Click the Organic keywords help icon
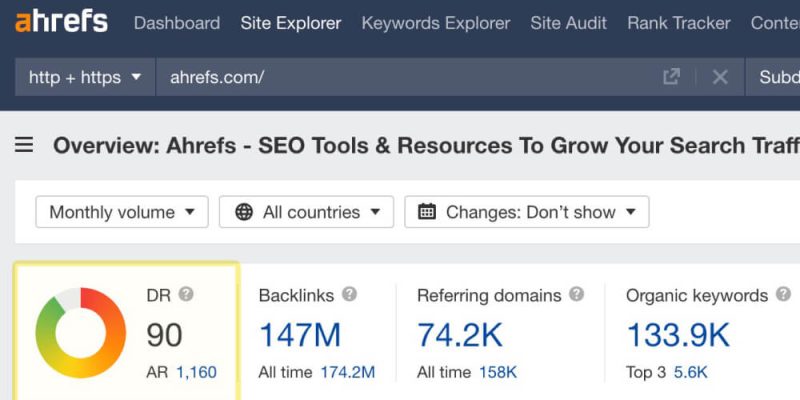The width and height of the screenshot is (800, 400). pos(783,294)
